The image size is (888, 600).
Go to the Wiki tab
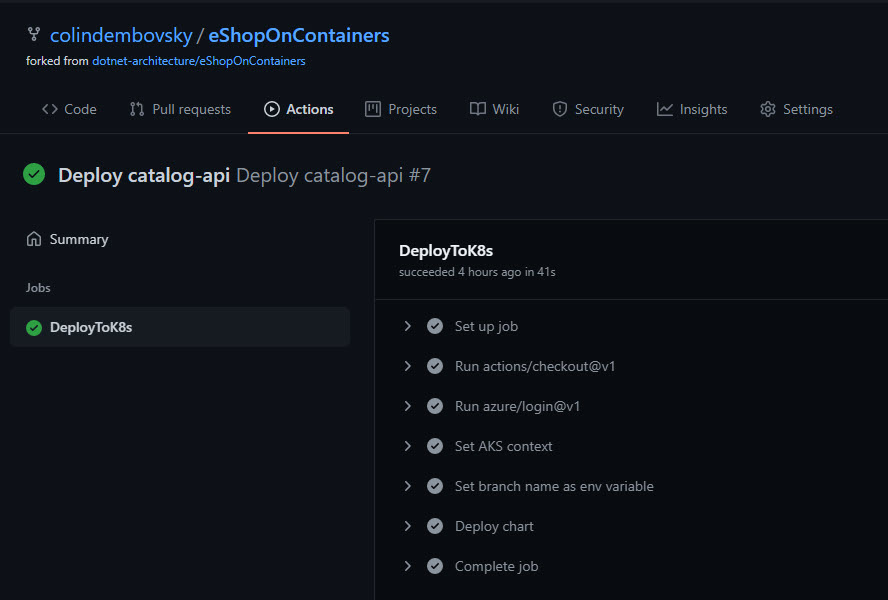[x=494, y=109]
